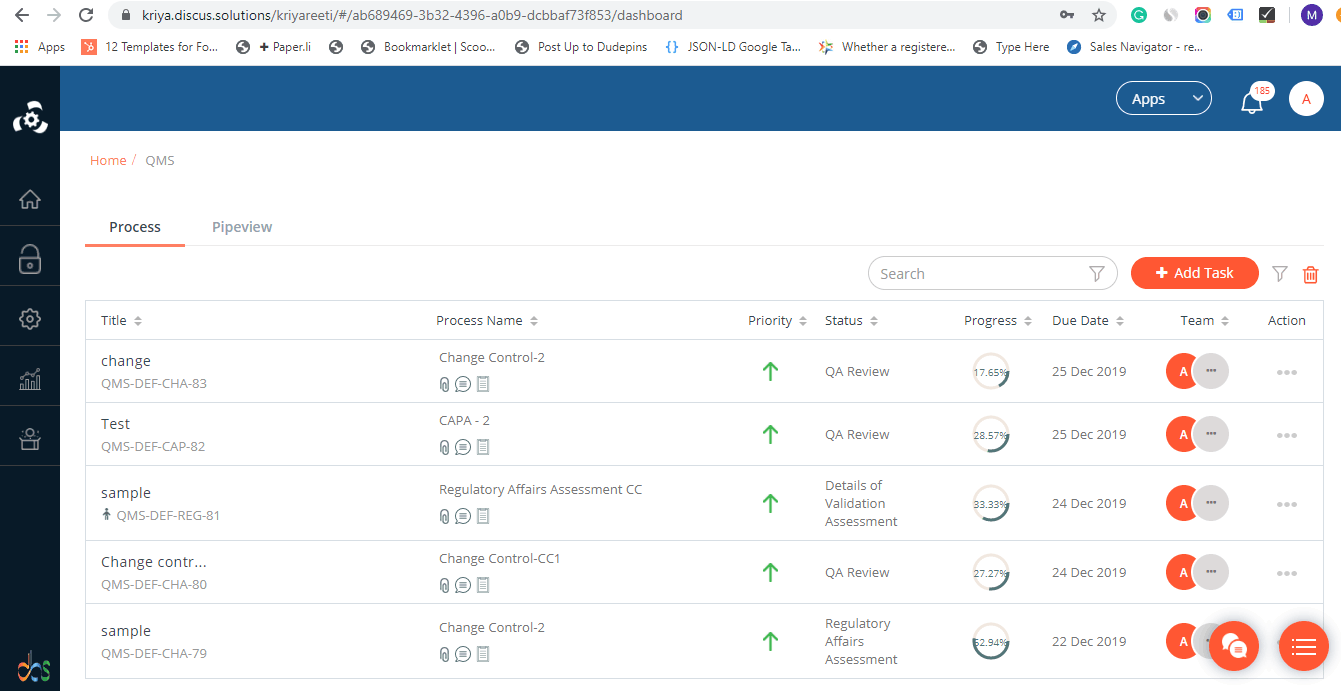This screenshot has width=1341, height=691.
Task: Open comments on the Test CAPA task
Action: (x=462, y=447)
